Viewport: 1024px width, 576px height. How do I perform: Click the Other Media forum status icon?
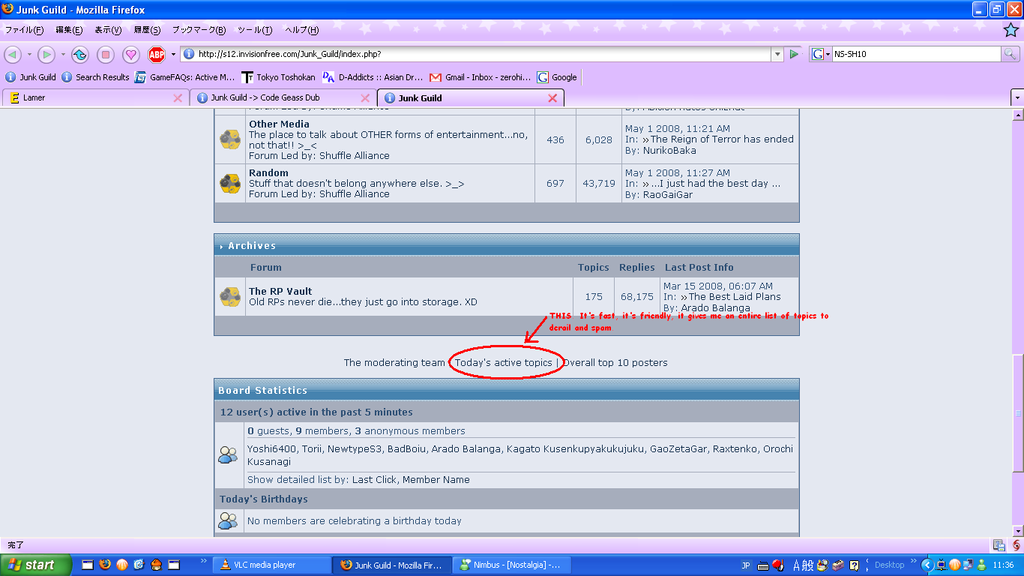(230, 139)
